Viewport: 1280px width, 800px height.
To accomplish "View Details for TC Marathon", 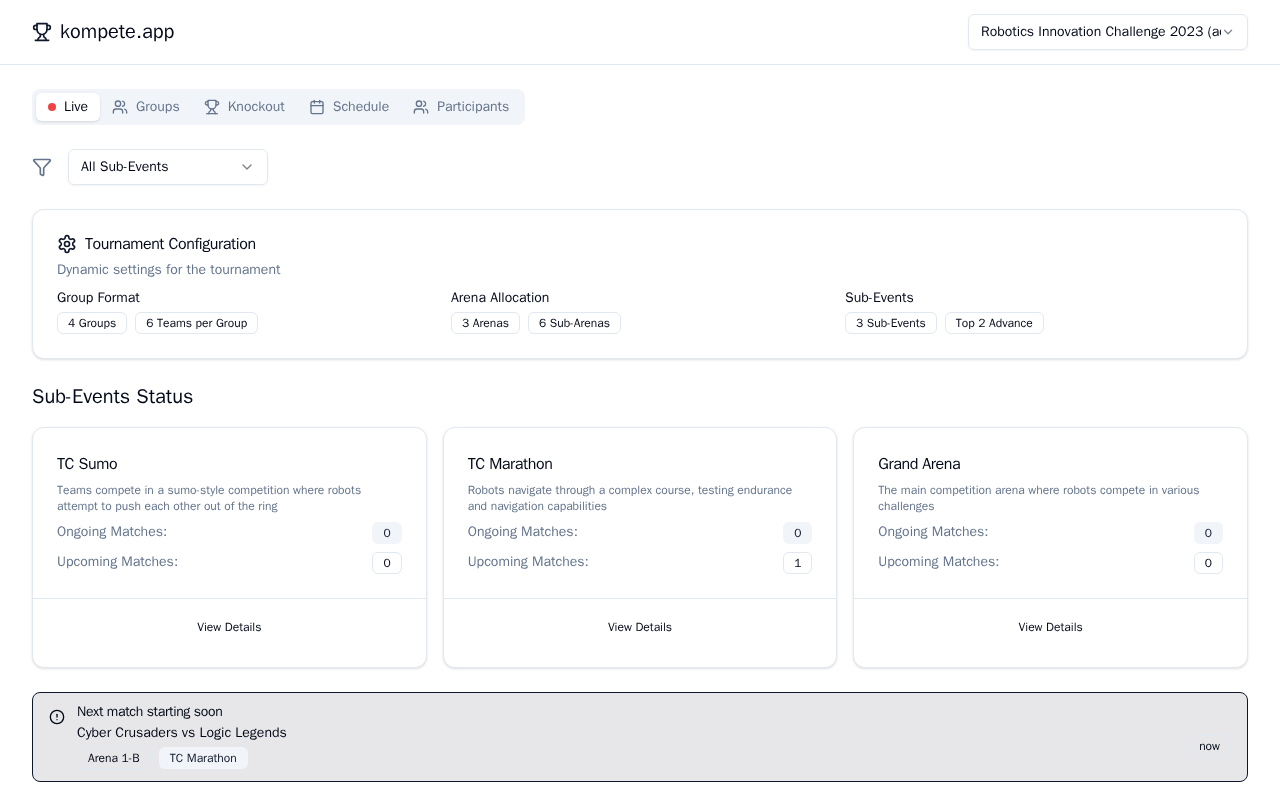I will 640,627.
